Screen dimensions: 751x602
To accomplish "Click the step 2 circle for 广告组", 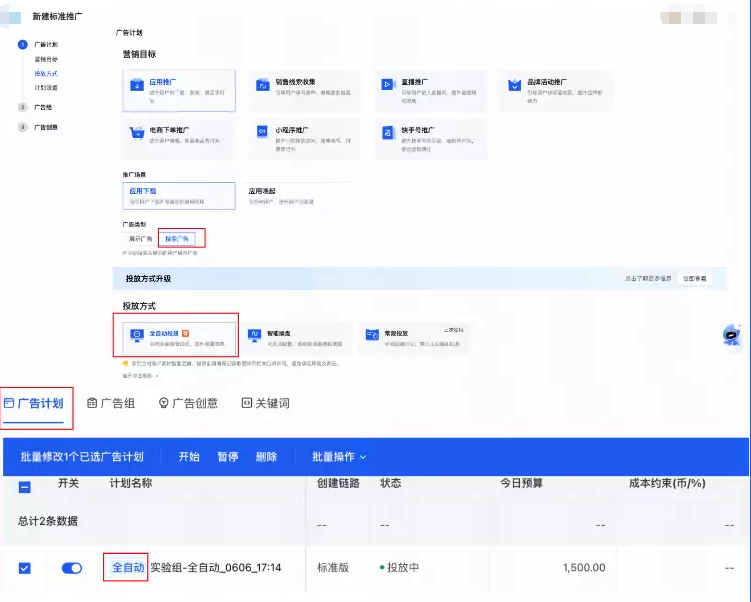I will [23, 107].
